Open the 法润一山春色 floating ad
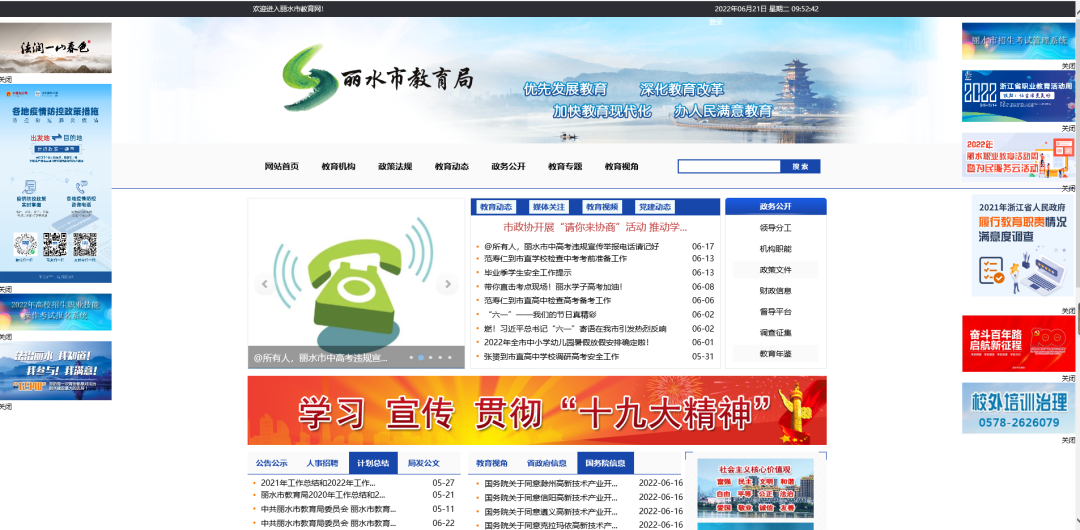The image size is (1080, 530). coord(56,48)
